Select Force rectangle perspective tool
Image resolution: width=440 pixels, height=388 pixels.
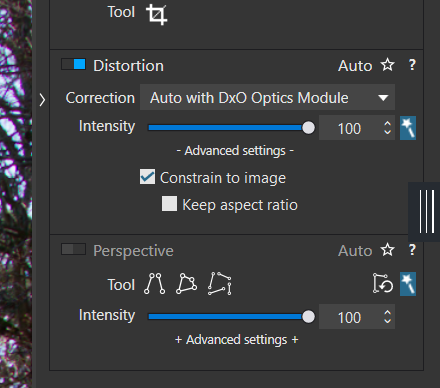tap(186, 284)
